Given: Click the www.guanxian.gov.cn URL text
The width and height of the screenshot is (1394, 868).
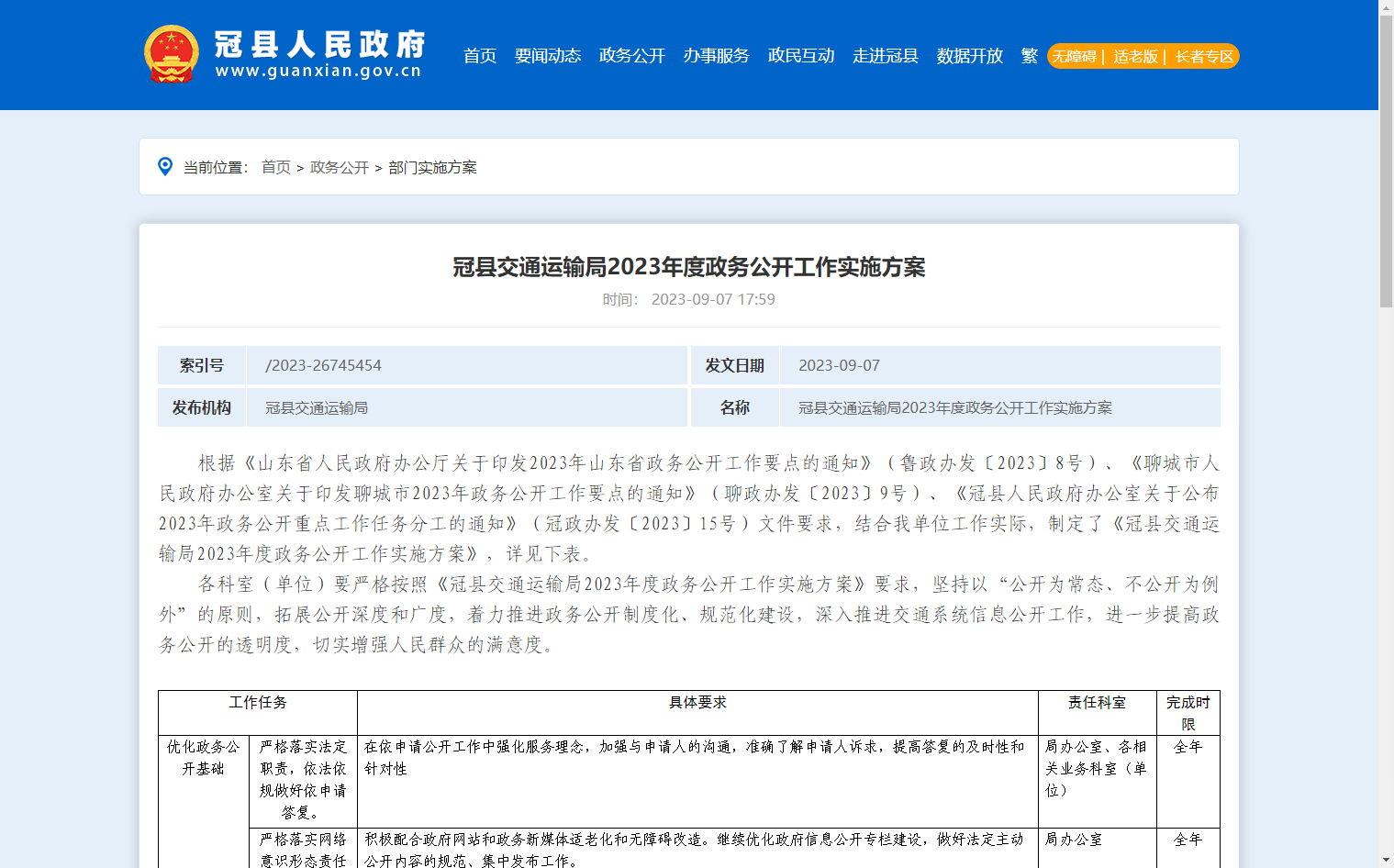Looking at the screenshot, I should 318,71.
